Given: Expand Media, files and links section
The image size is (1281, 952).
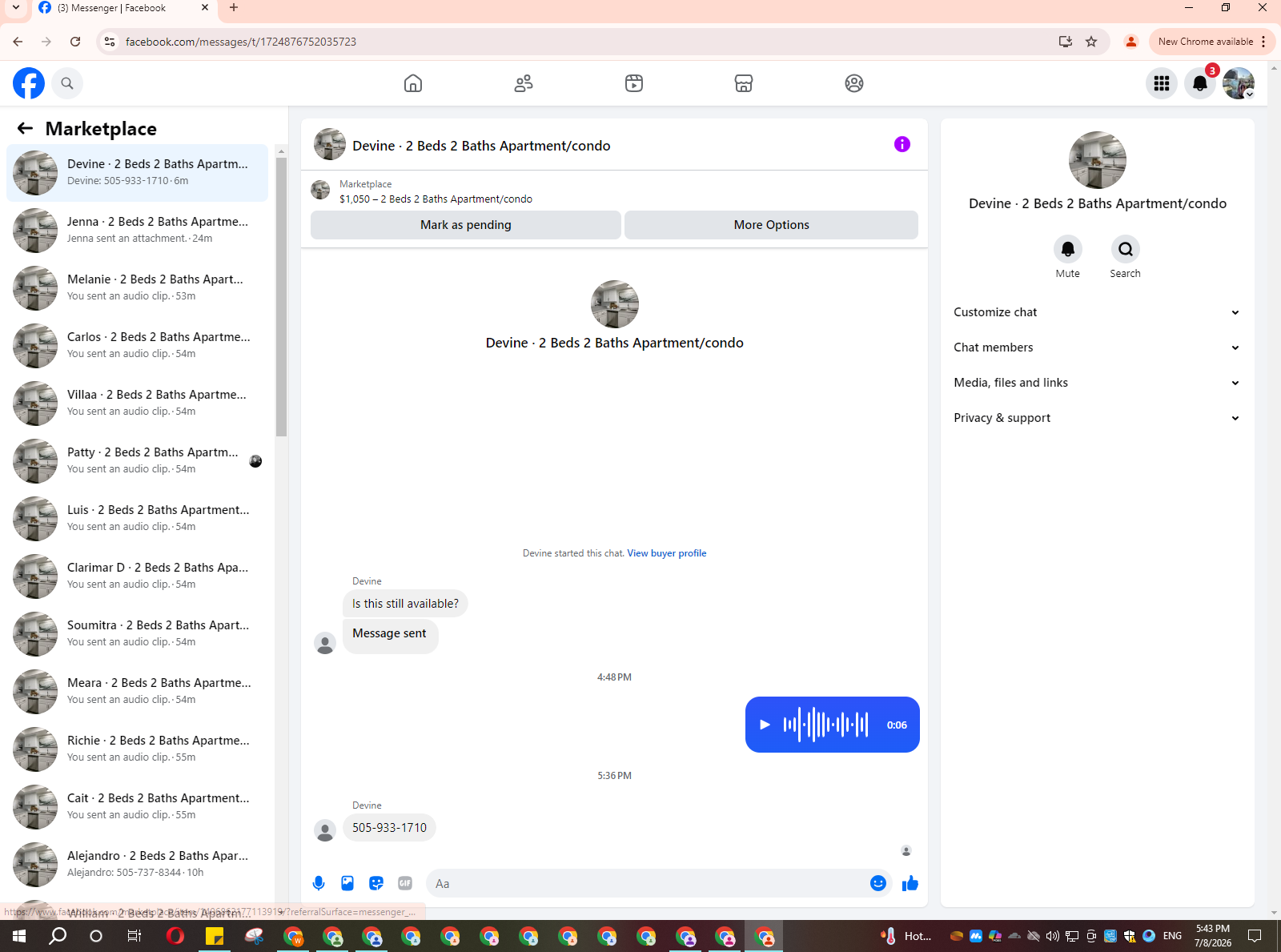Looking at the screenshot, I should (x=1097, y=383).
